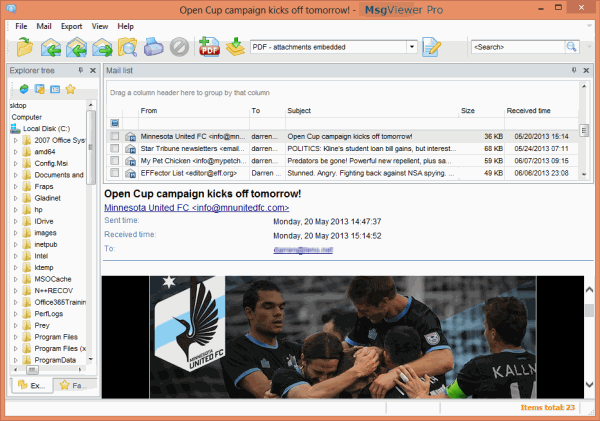Open the Help menu
Viewport: 600px width, 421px height.
coord(126,26)
